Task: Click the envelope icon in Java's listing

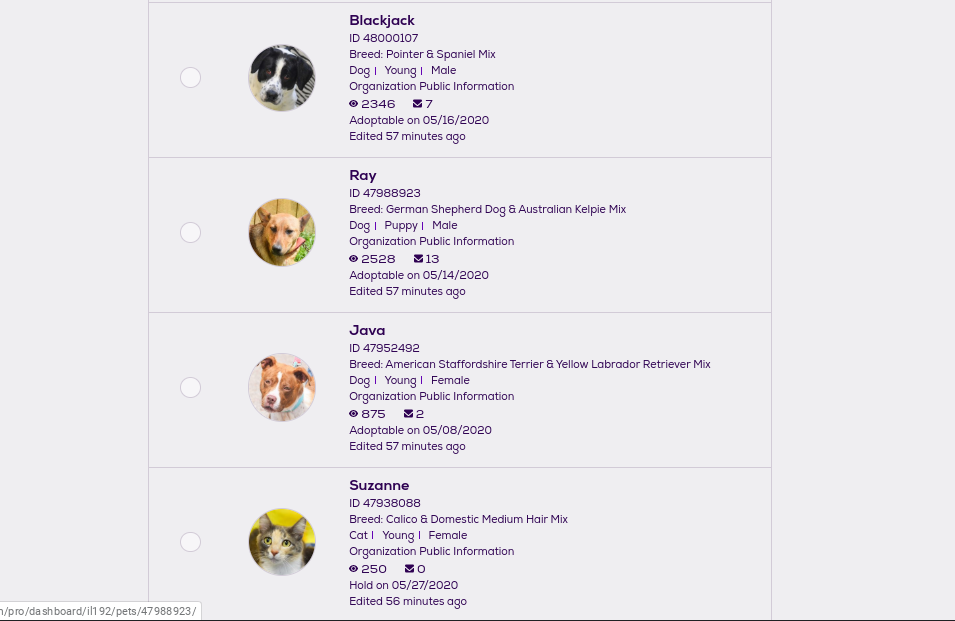Action: click(x=408, y=414)
